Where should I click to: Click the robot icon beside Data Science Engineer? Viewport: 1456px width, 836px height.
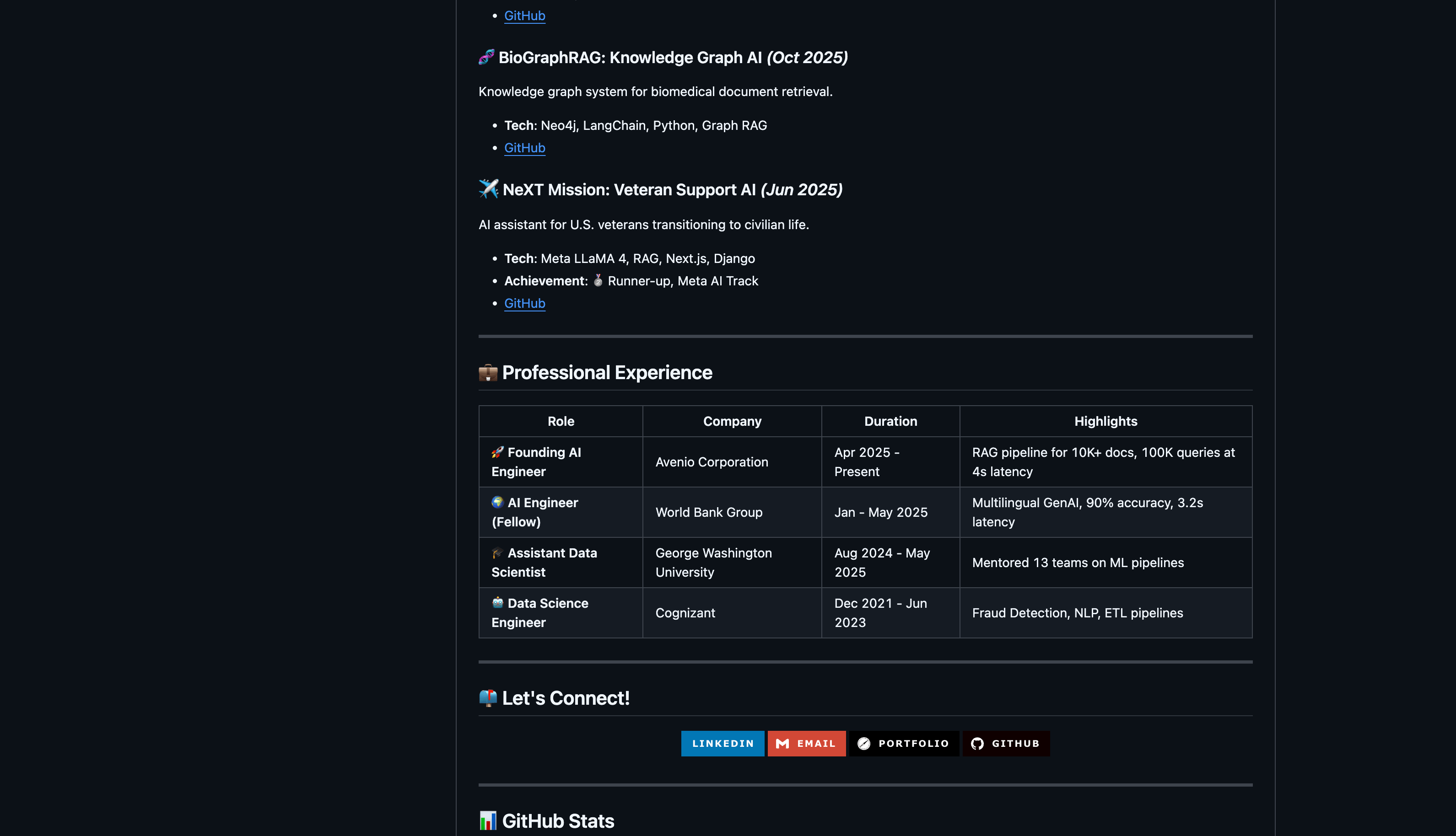(497, 603)
